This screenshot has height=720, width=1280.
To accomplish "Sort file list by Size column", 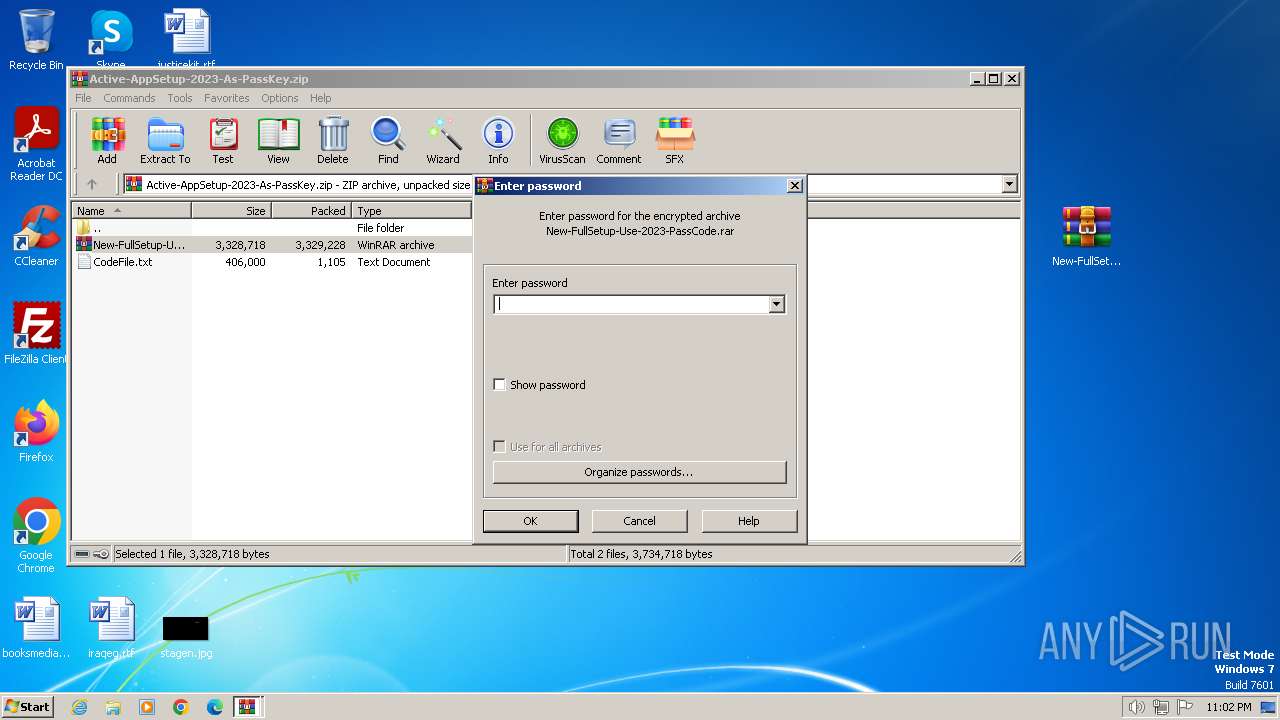I will (x=231, y=211).
